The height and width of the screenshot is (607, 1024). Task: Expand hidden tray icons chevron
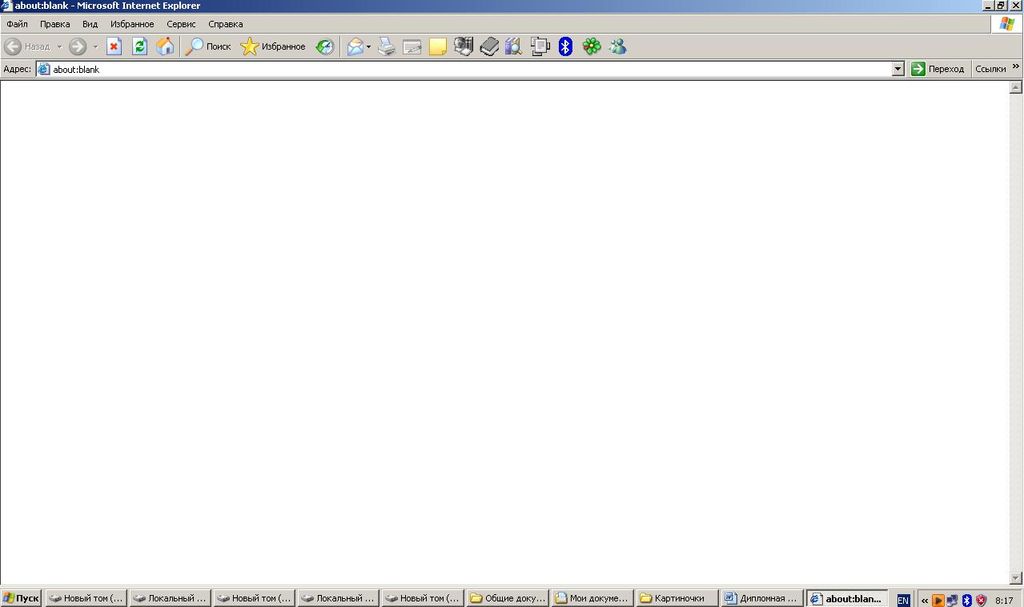pos(924,600)
